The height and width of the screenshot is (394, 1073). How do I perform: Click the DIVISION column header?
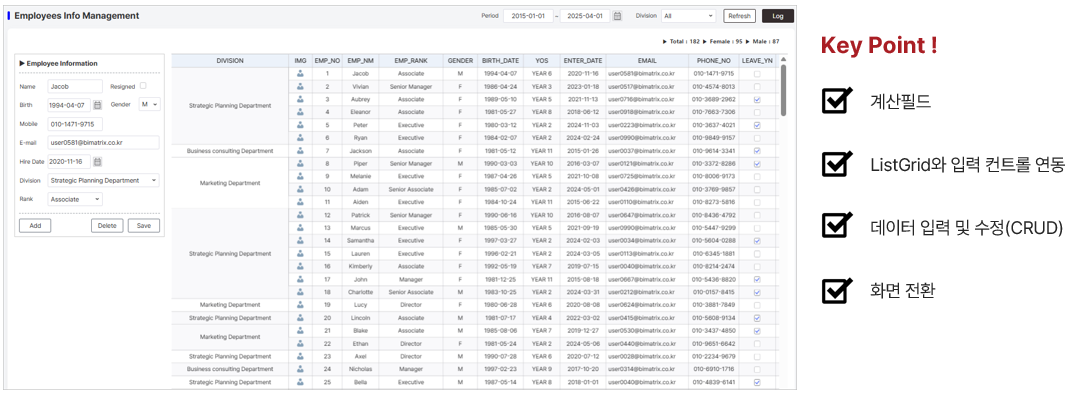(230, 61)
